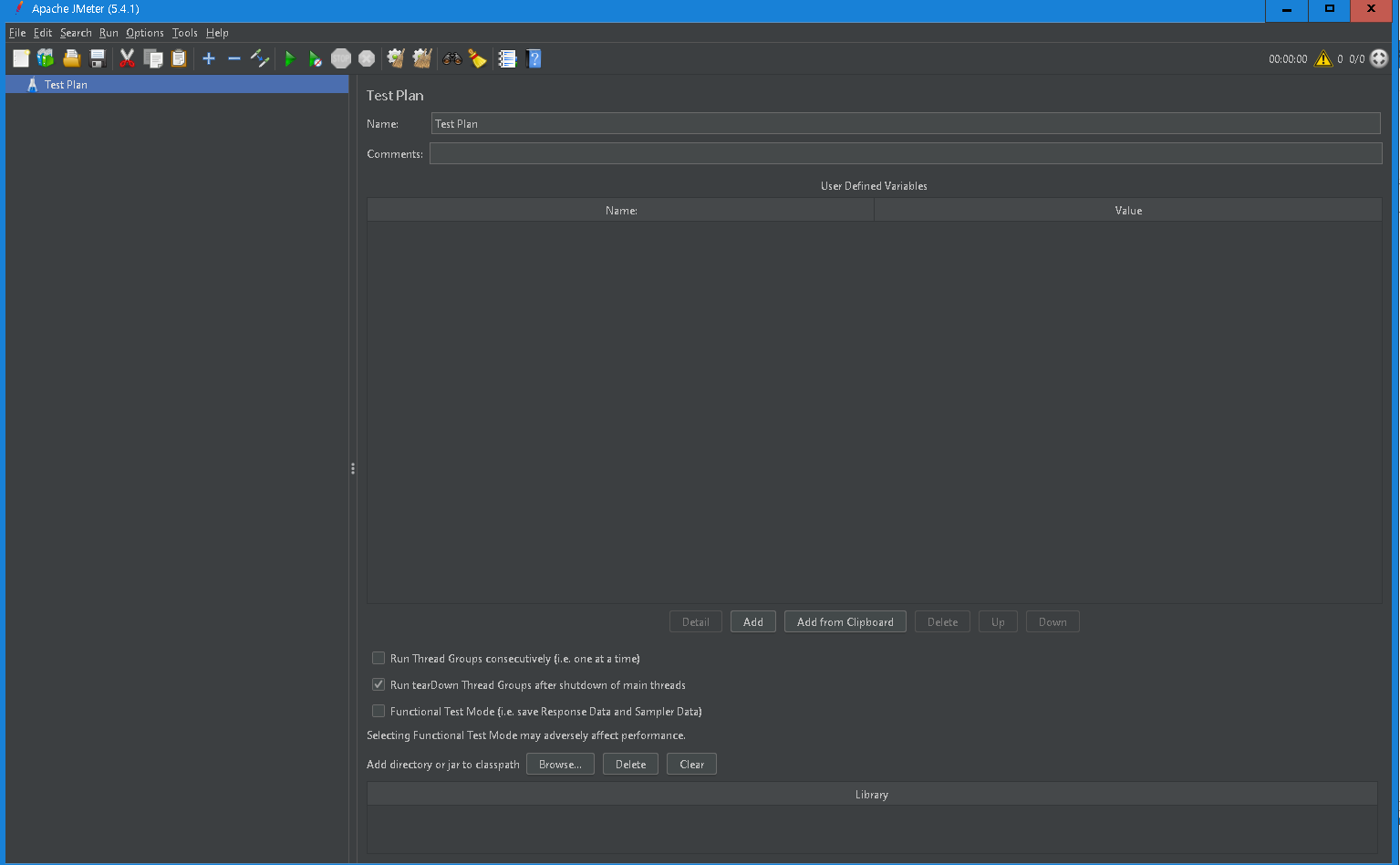Click the Clear gear-broom icon
Viewport: 1400px width, 865px height.
pyautogui.click(x=396, y=58)
